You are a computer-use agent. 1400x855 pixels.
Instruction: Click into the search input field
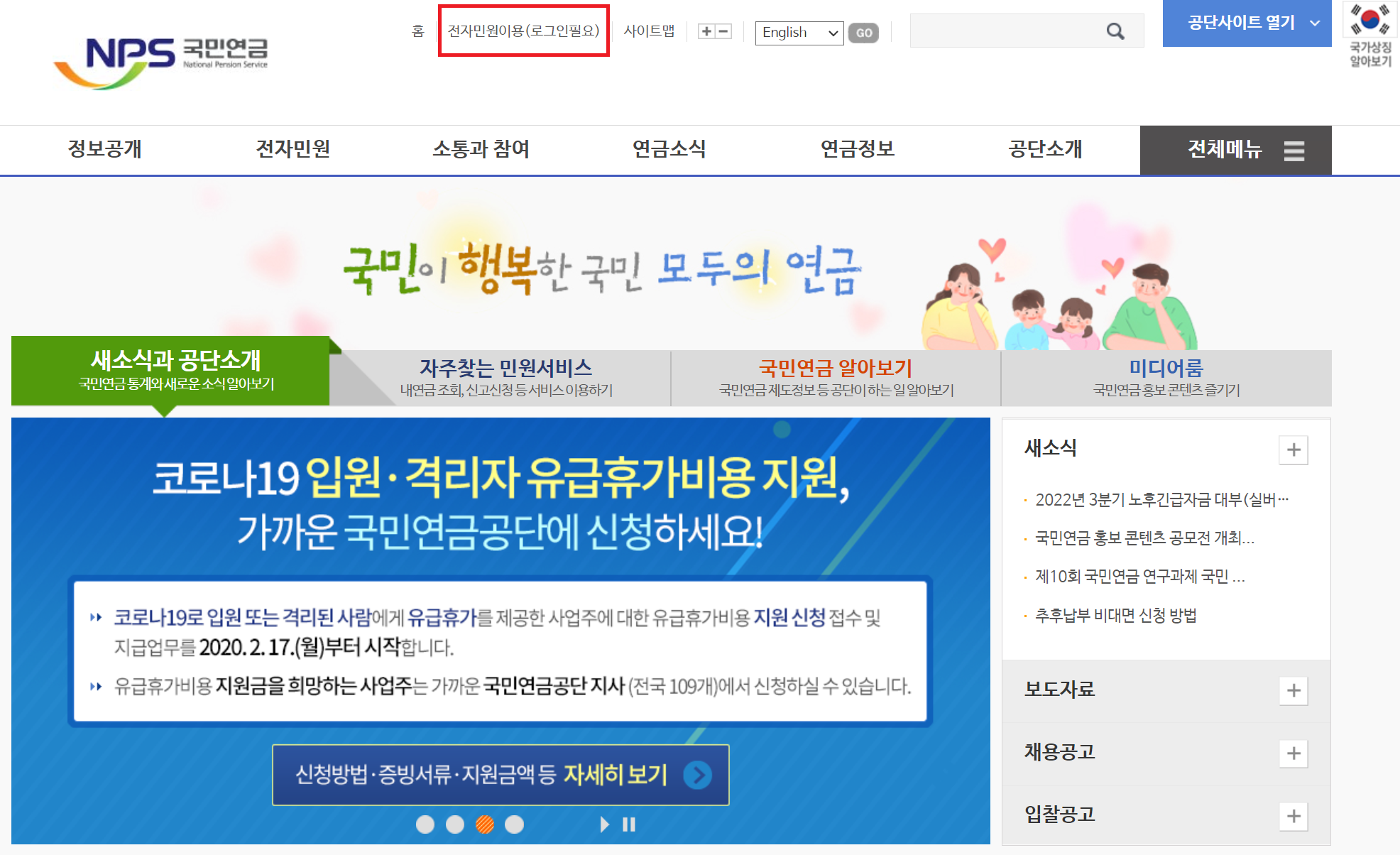pos(1008,31)
